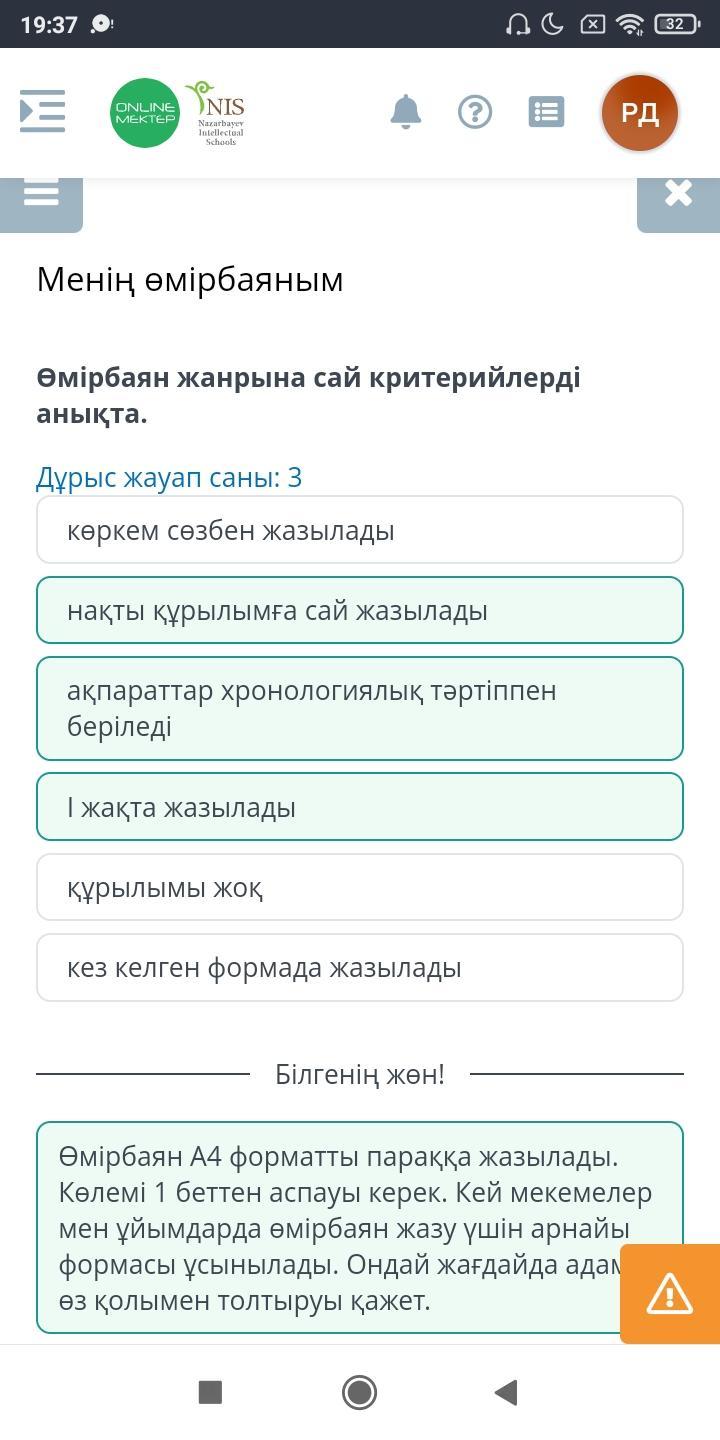
Task: Expand the gray hamburger lesson menu
Action: click(41, 196)
